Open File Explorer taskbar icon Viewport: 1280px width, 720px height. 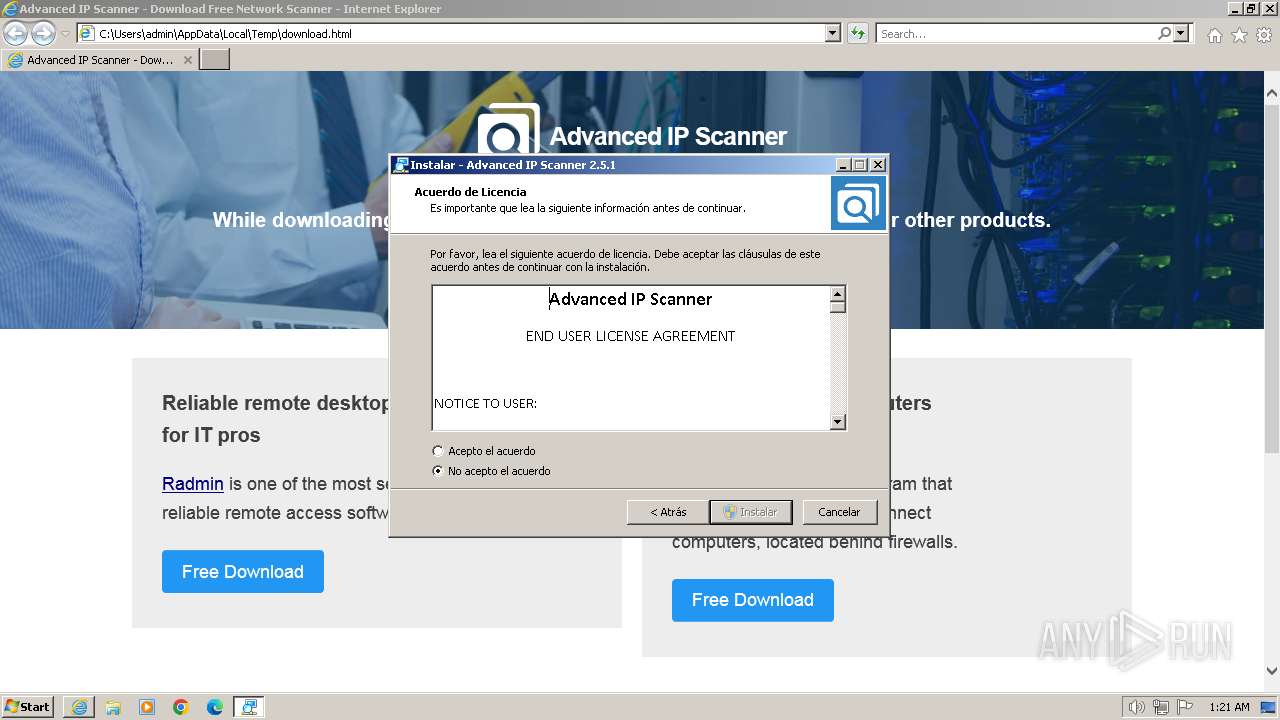(113, 707)
